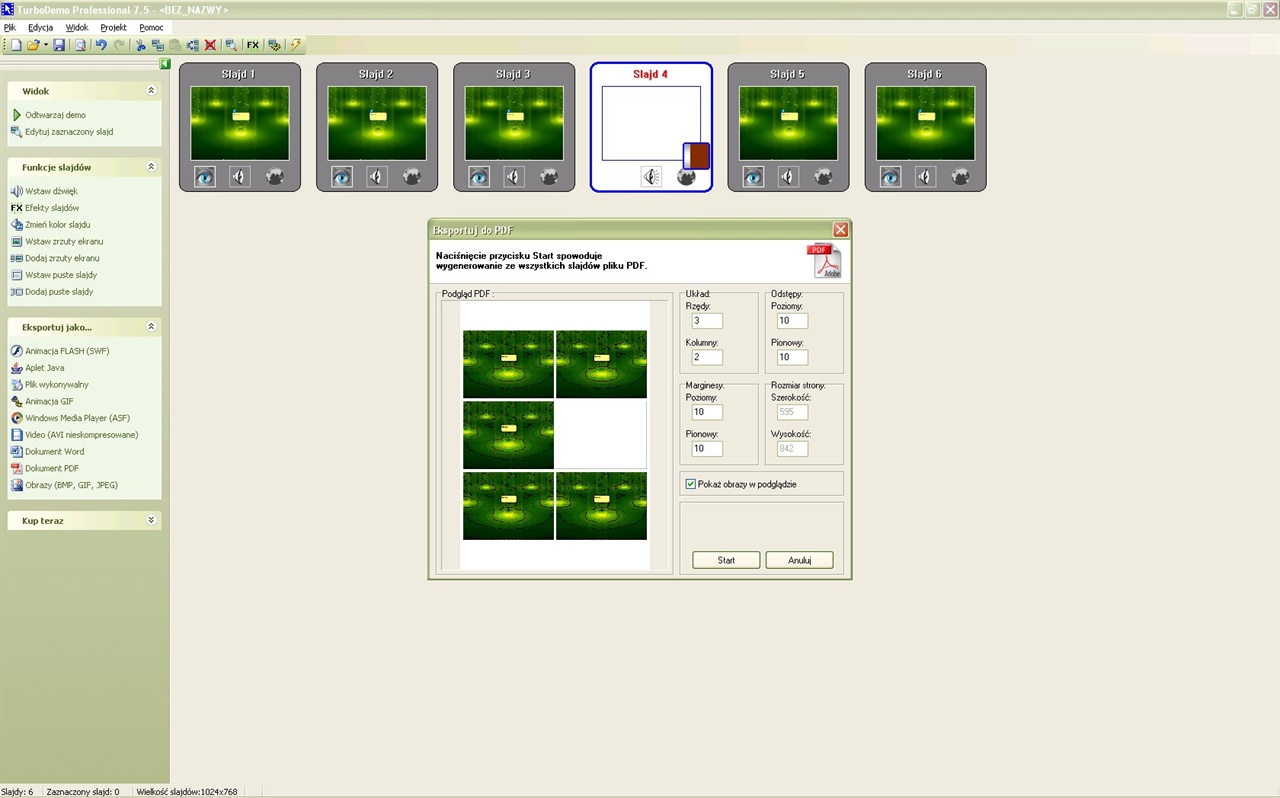Collapse the Eksportuj jako panel
This screenshot has width=1280, height=798.
click(151, 327)
